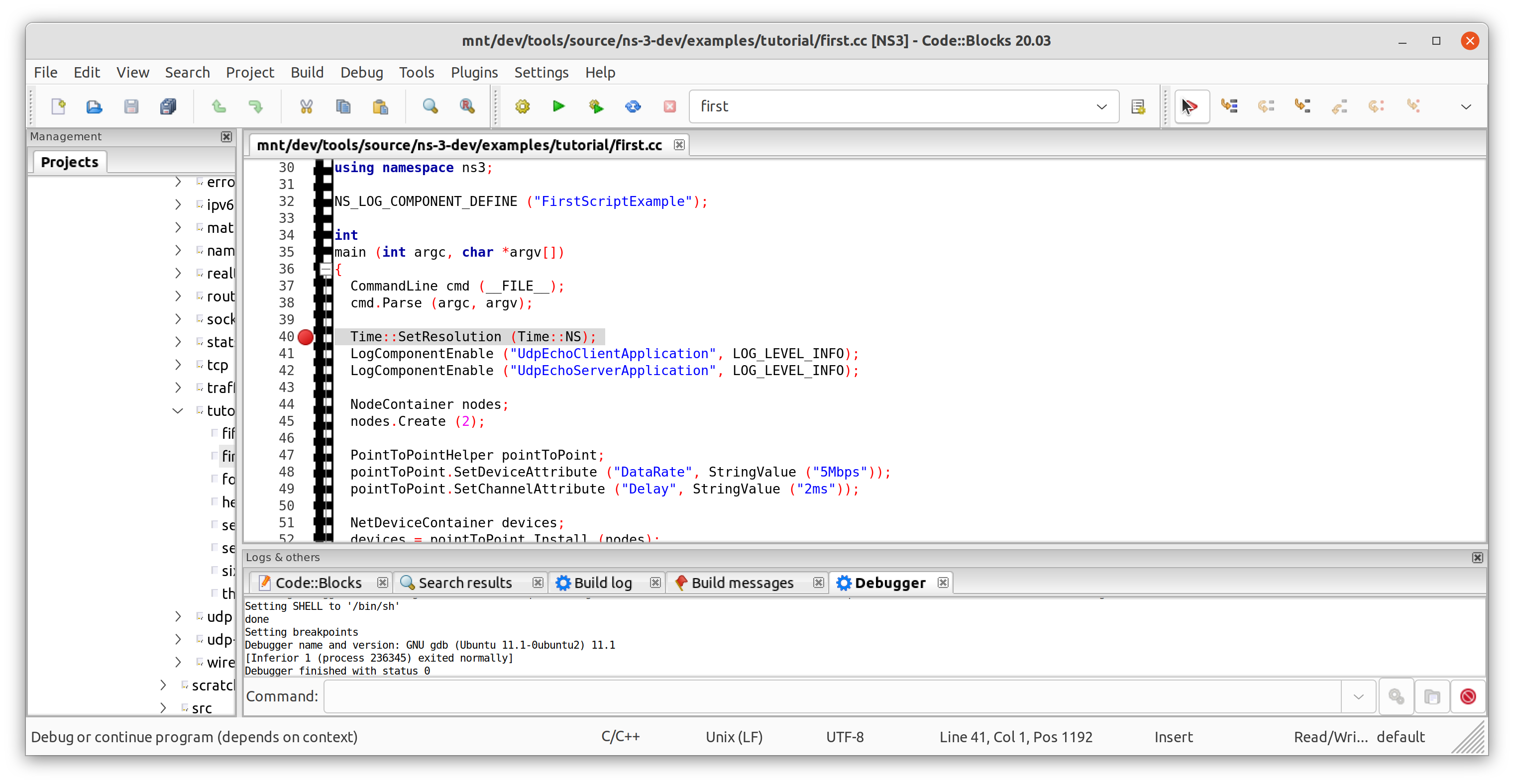The image size is (1514, 784).
Task: Open Find using the magnifying glass icon
Action: [x=430, y=106]
